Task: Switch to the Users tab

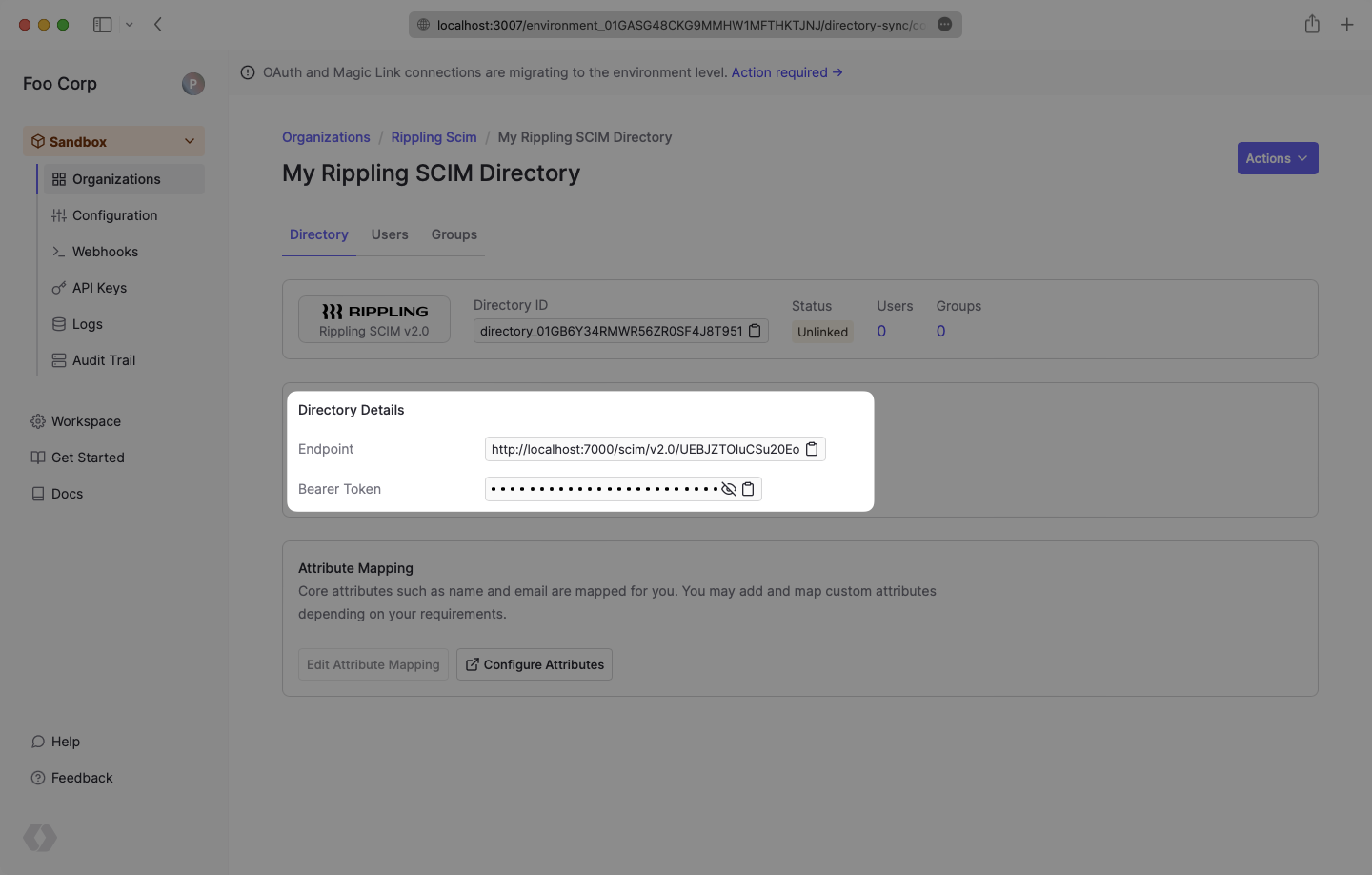Action: click(390, 234)
